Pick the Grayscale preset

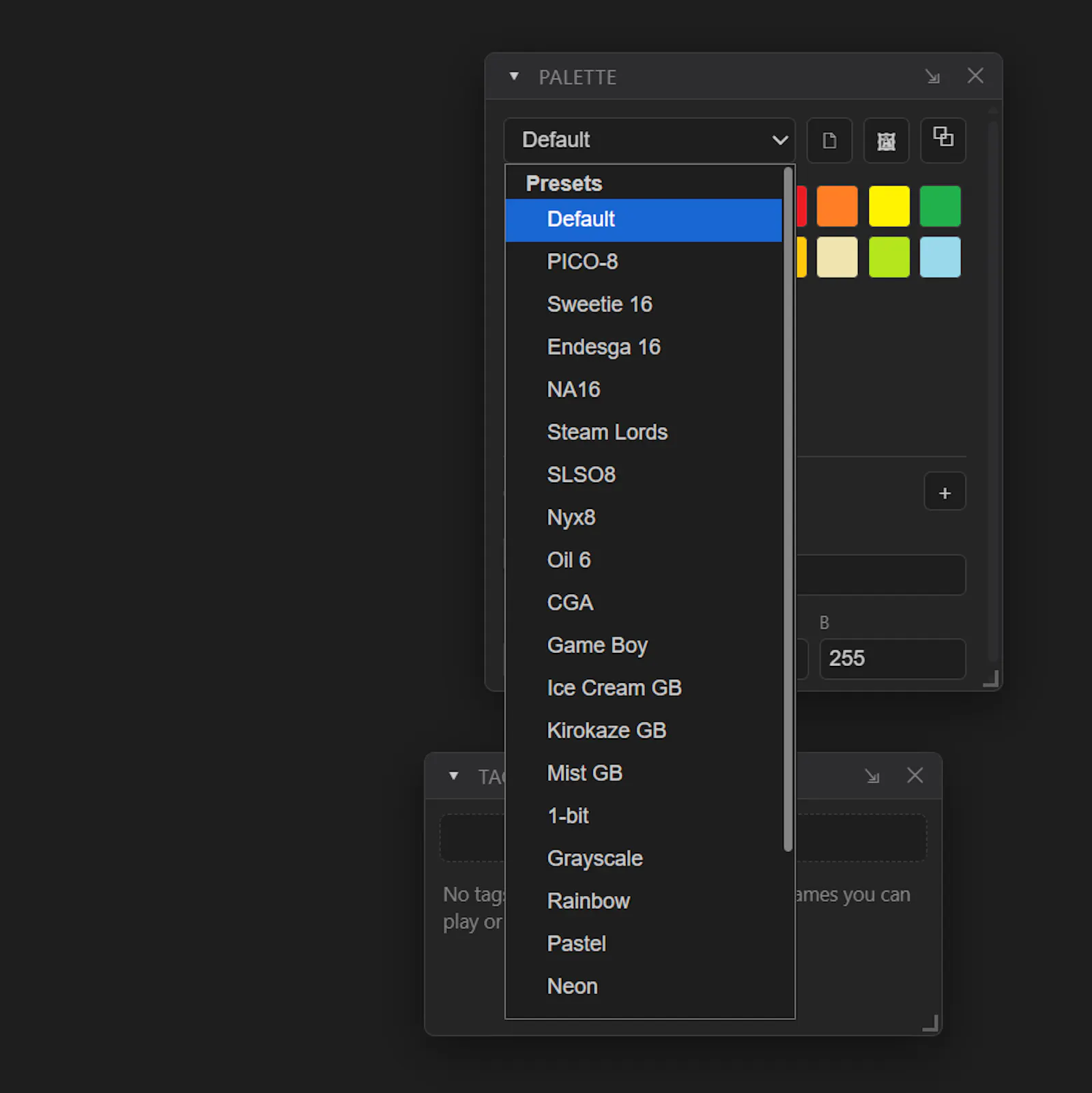(644, 859)
